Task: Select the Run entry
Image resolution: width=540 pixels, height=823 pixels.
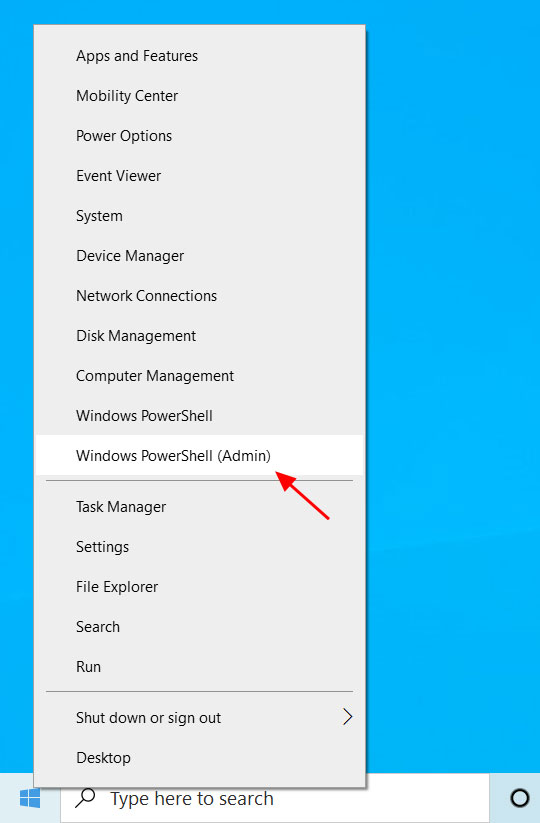Action: click(x=199, y=666)
